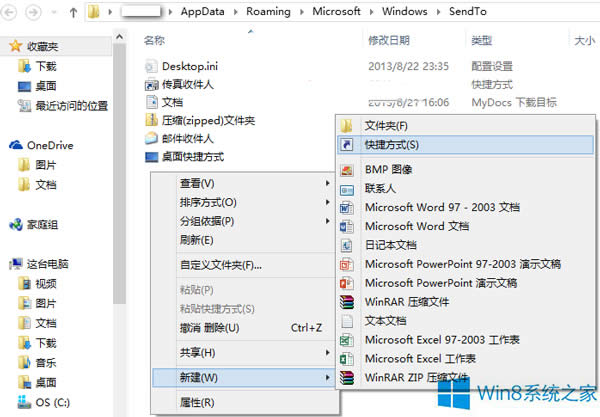Click the BMP 图像 icon in submenu

pyautogui.click(x=347, y=169)
